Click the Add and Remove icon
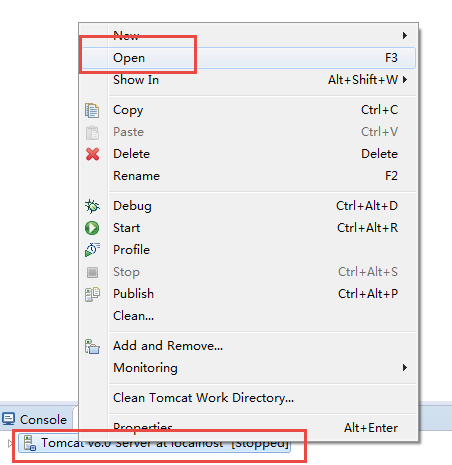 92,346
